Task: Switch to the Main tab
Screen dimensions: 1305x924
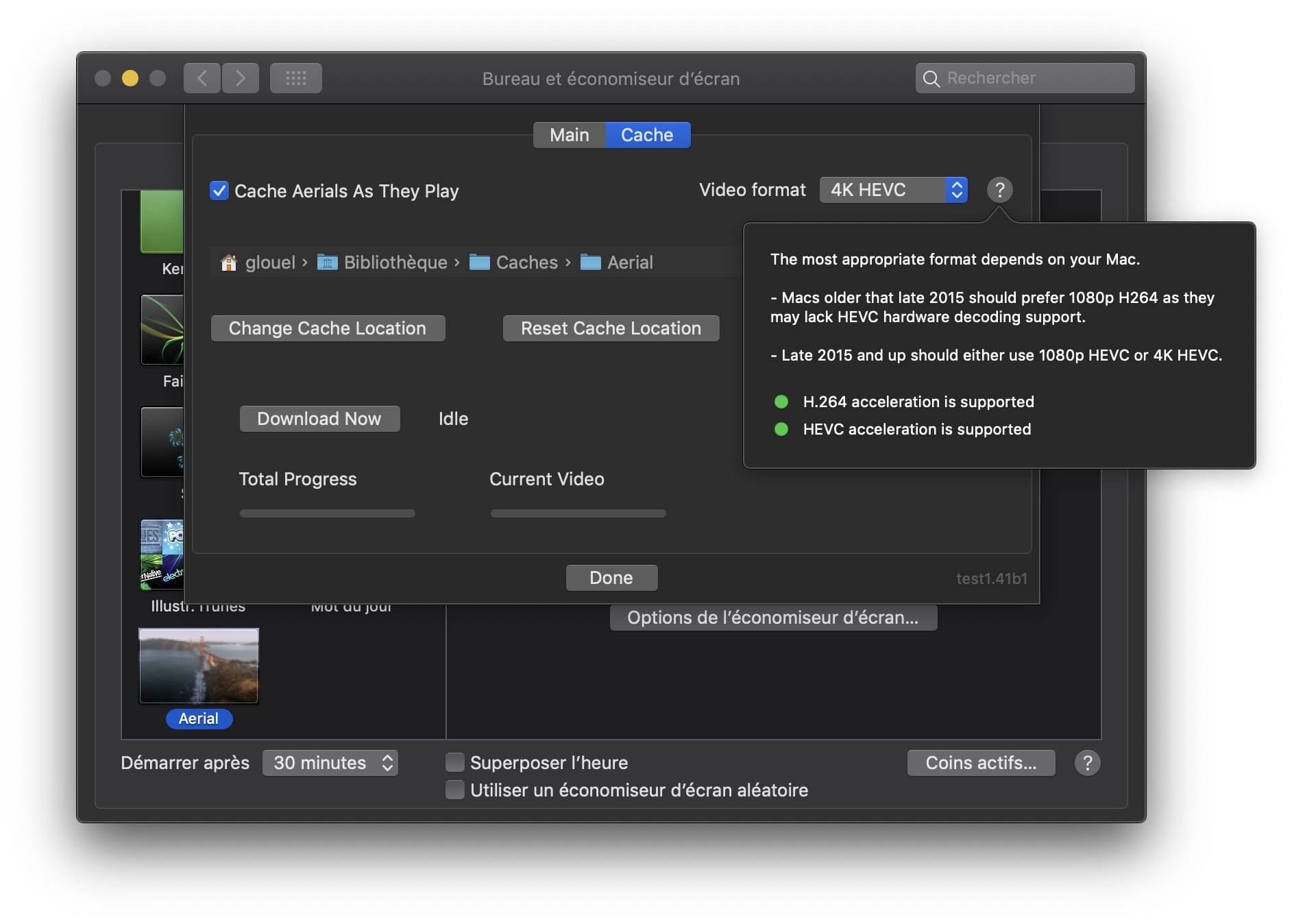Action: pyautogui.click(x=570, y=135)
